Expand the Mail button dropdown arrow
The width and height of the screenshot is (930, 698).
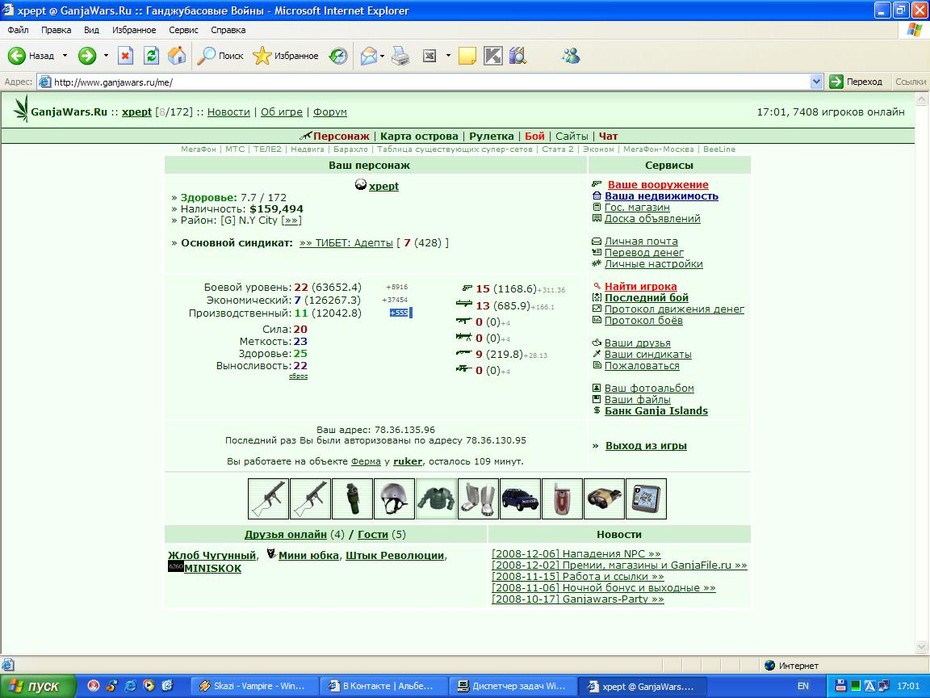click(382, 56)
